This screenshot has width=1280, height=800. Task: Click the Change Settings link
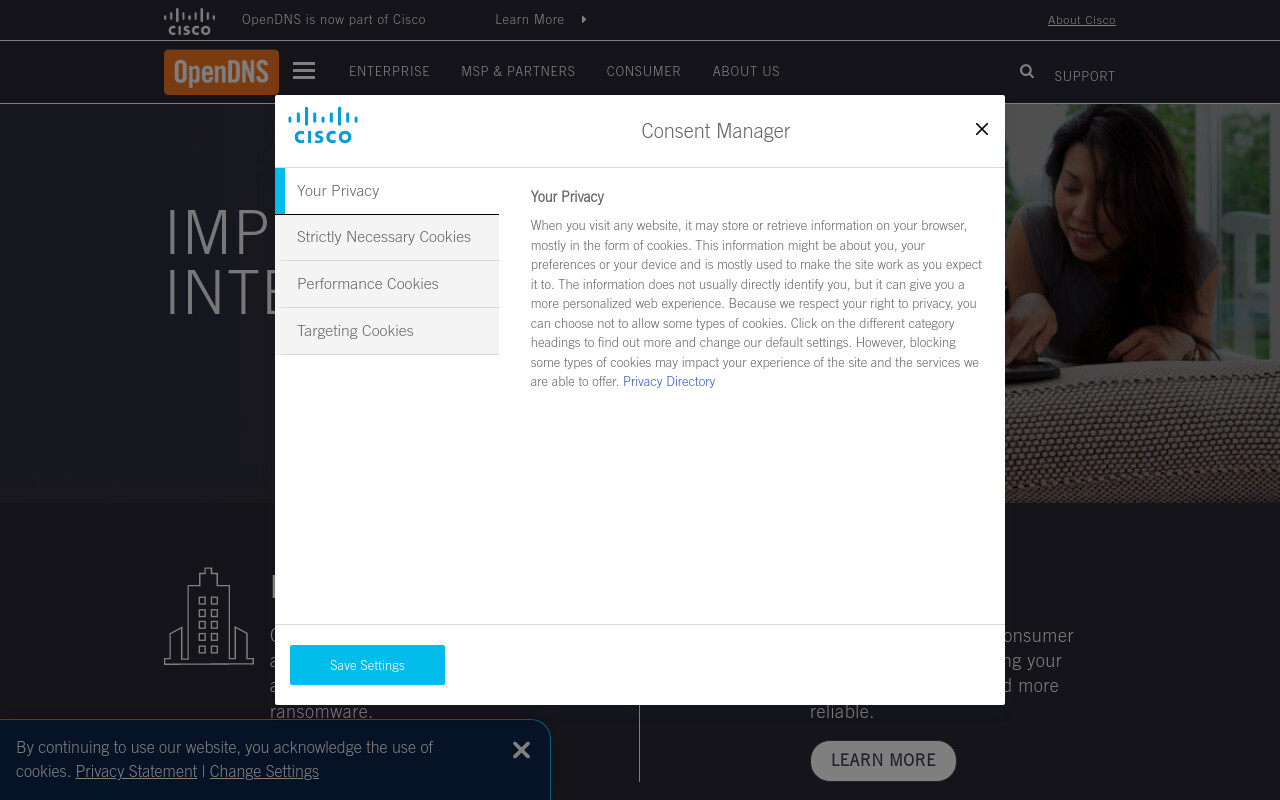click(264, 771)
